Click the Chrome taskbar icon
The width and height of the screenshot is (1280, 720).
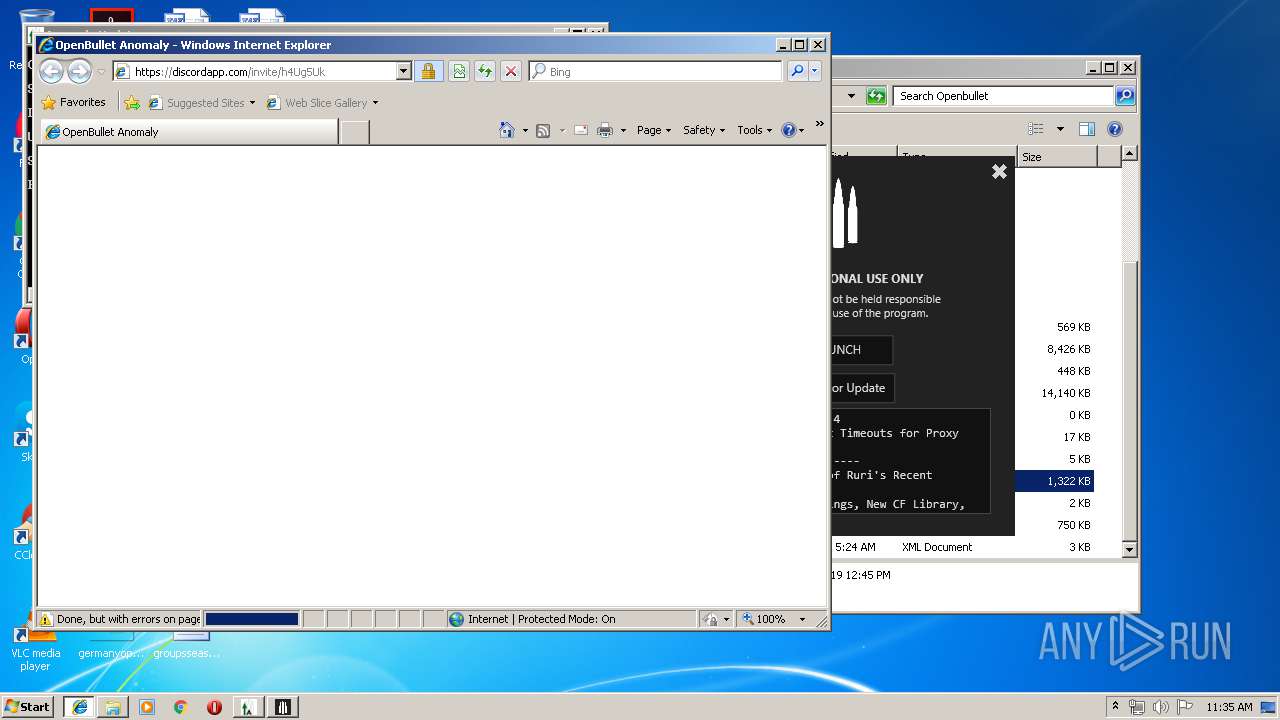(x=180, y=707)
